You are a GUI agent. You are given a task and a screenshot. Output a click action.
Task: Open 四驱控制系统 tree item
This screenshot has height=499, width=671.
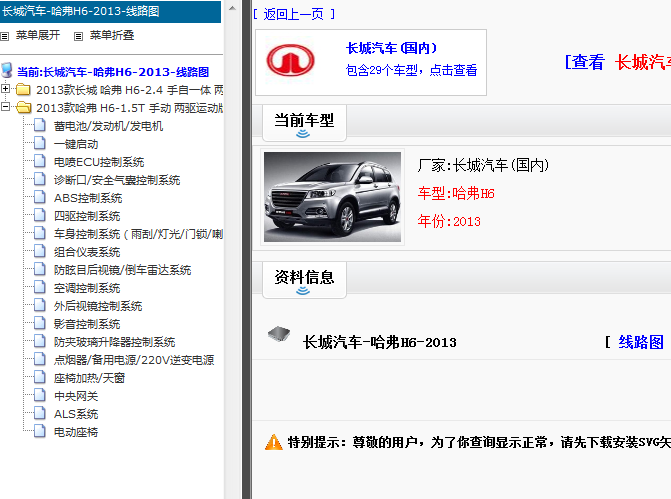[87, 216]
